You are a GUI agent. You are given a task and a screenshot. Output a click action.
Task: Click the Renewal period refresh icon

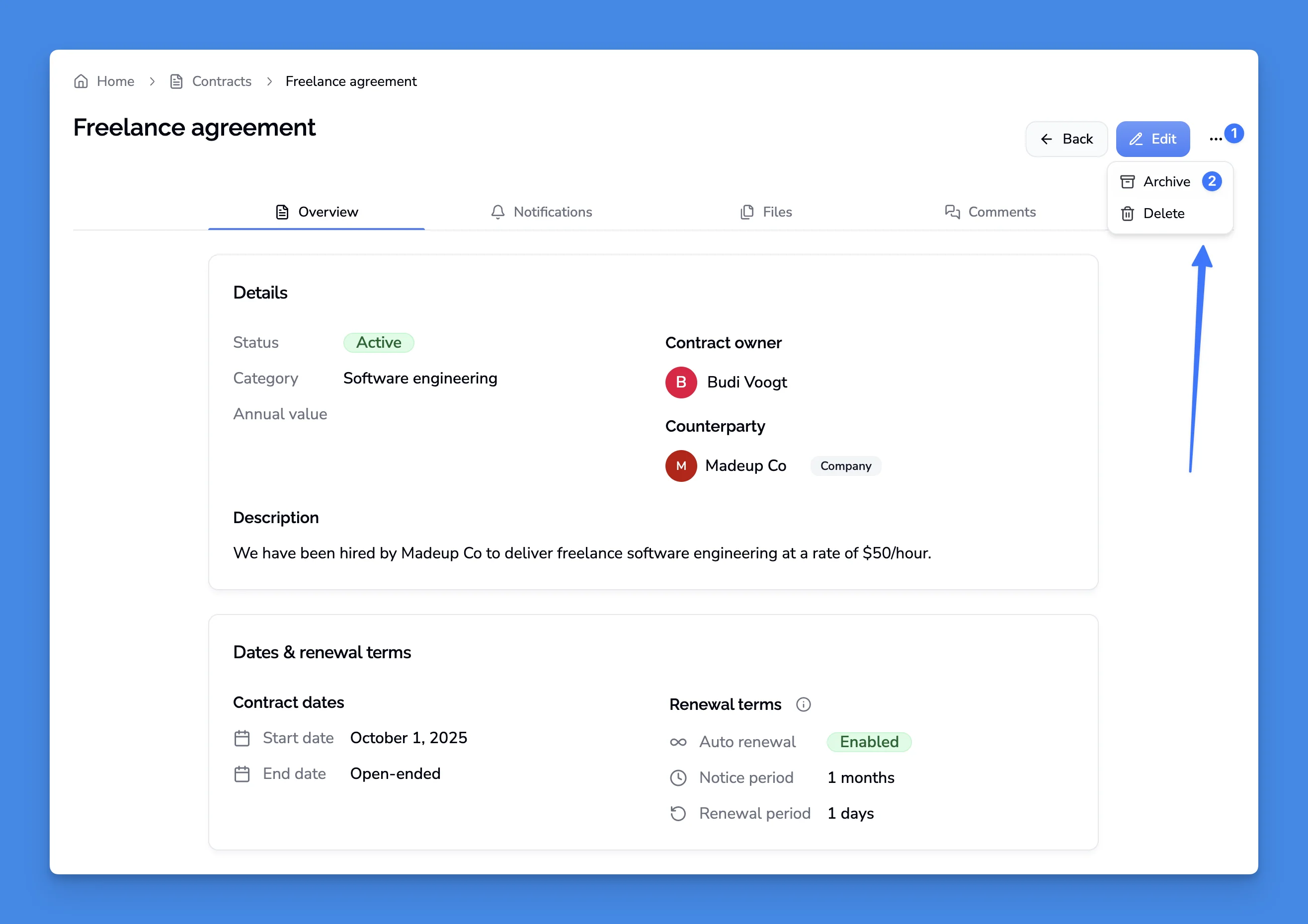click(x=678, y=814)
